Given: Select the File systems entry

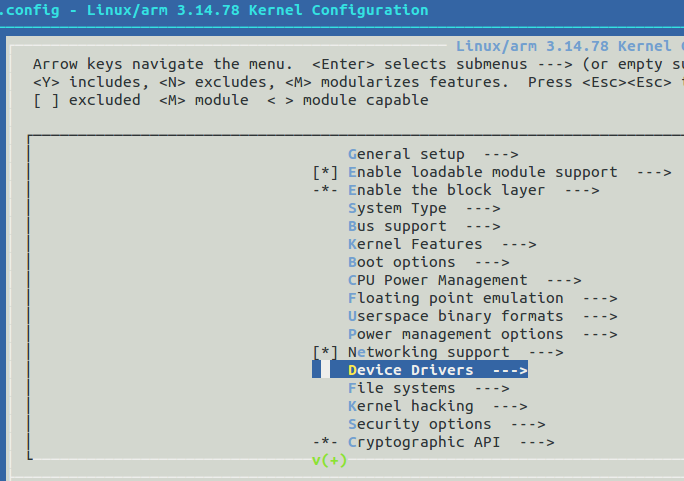Looking at the screenshot, I should pos(414,388).
